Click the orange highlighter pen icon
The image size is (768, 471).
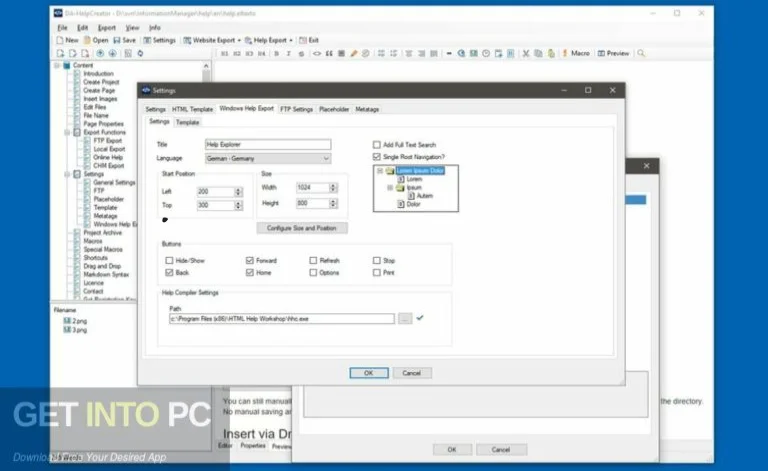(354, 53)
